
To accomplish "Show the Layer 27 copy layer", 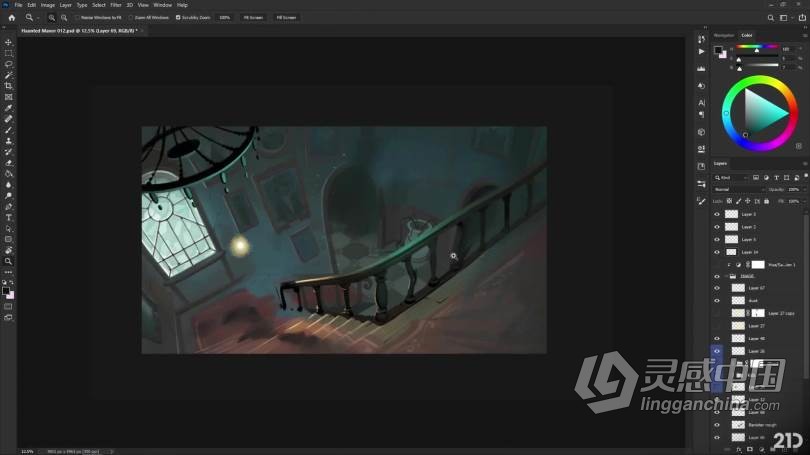I will tap(716, 313).
